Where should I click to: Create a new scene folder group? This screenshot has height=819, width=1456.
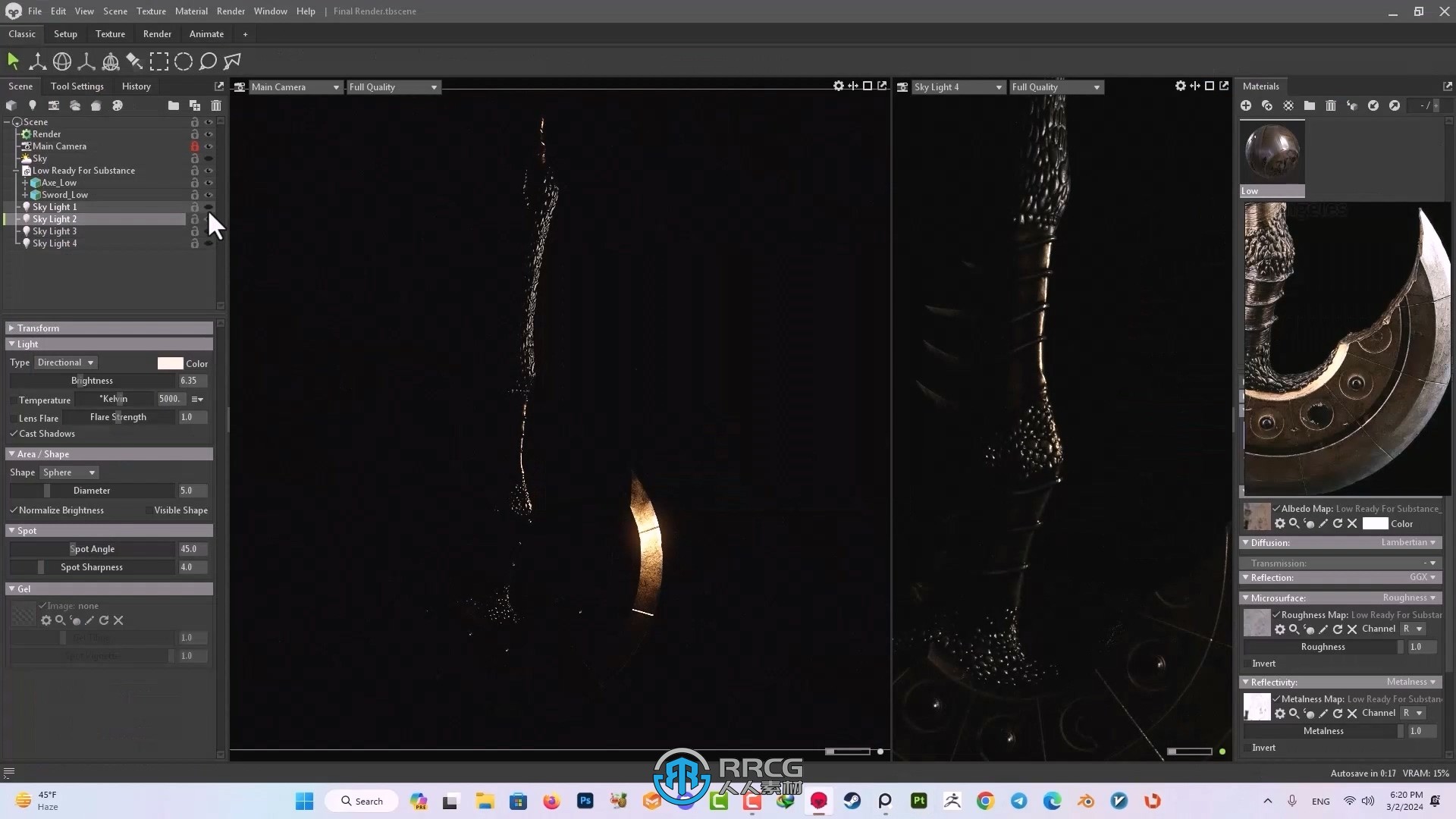pos(174,105)
